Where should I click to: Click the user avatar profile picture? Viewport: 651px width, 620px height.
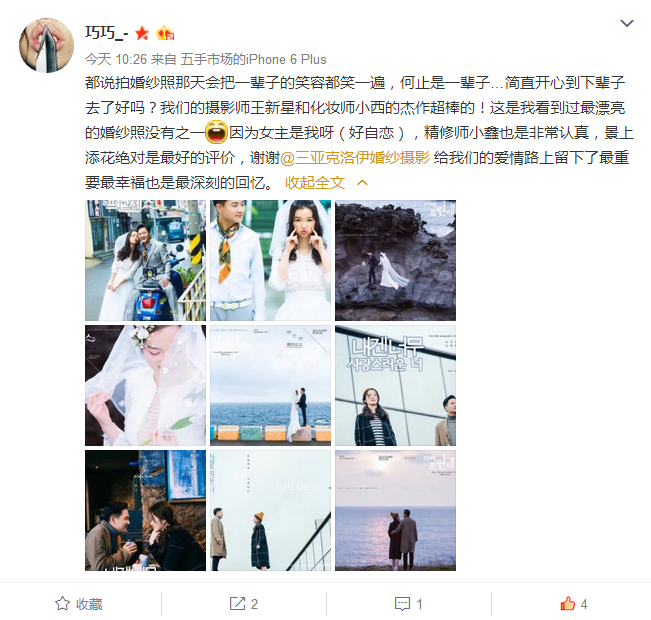pyautogui.click(x=46, y=45)
